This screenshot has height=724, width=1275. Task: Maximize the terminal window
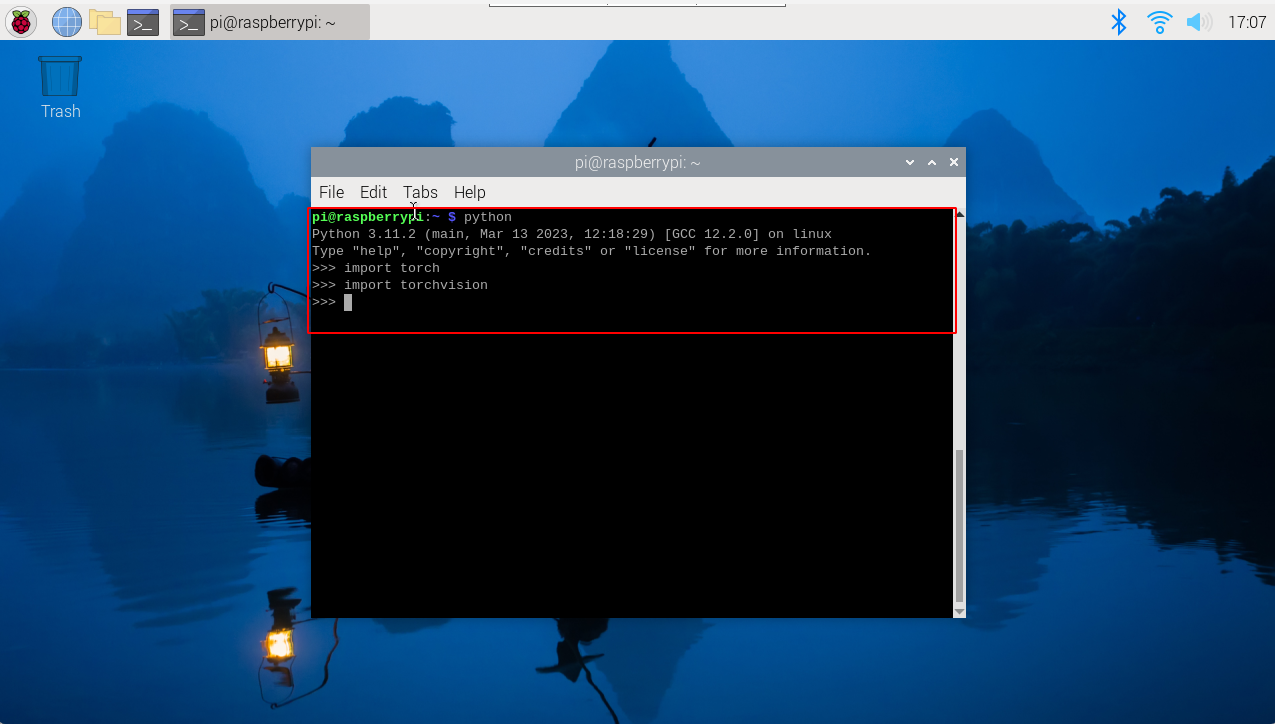[x=932, y=162]
